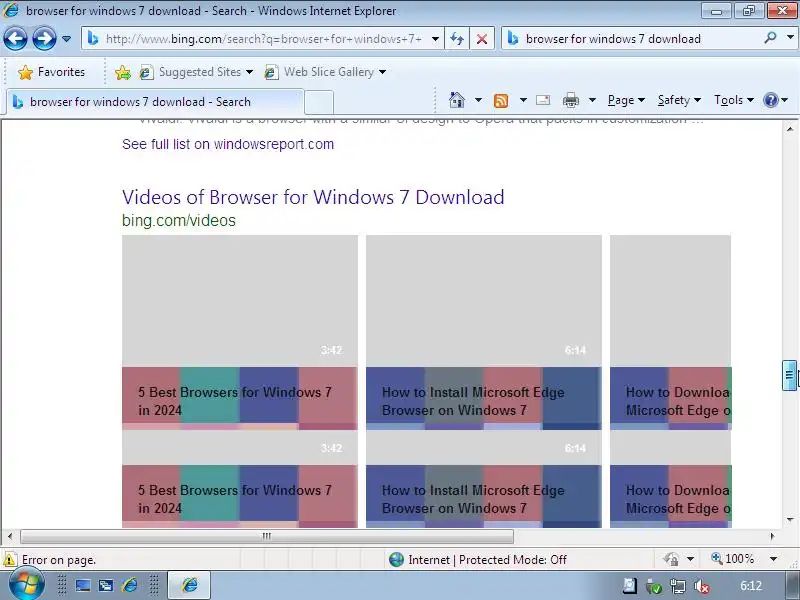Click the Read Mail icon
This screenshot has width=800, height=600.
(543, 100)
